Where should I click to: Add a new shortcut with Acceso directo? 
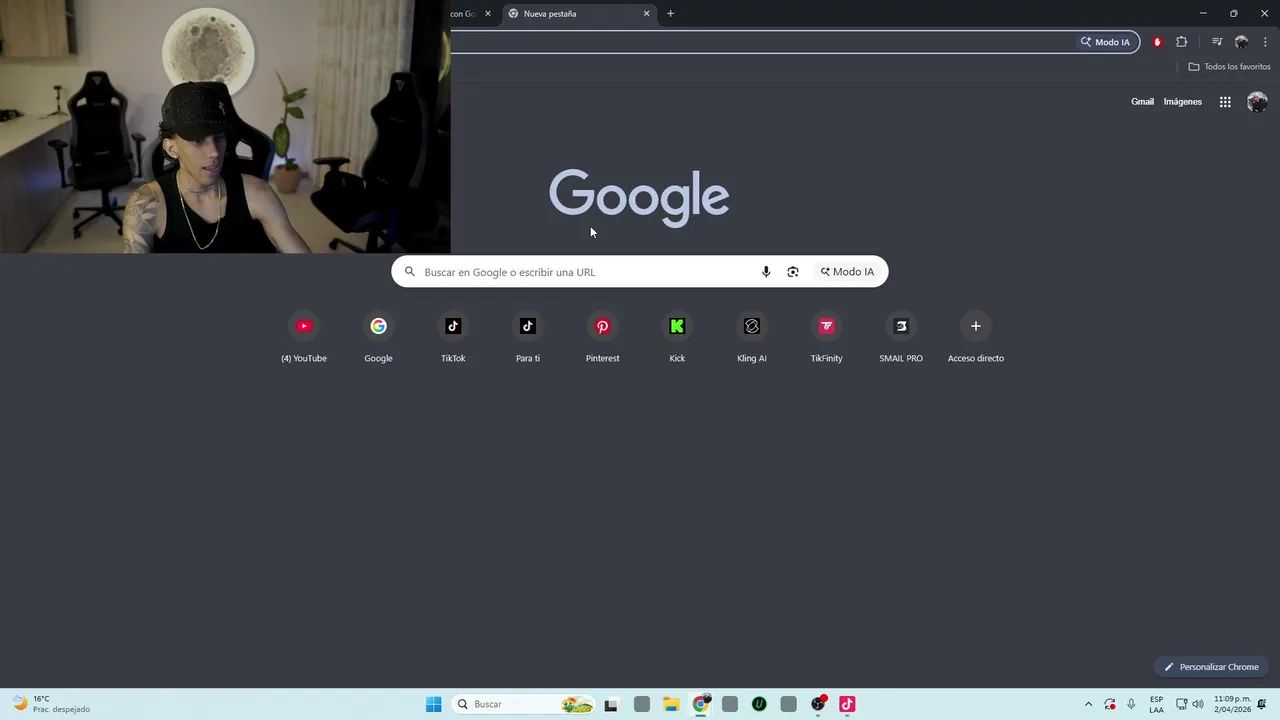click(x=976, y=337)
